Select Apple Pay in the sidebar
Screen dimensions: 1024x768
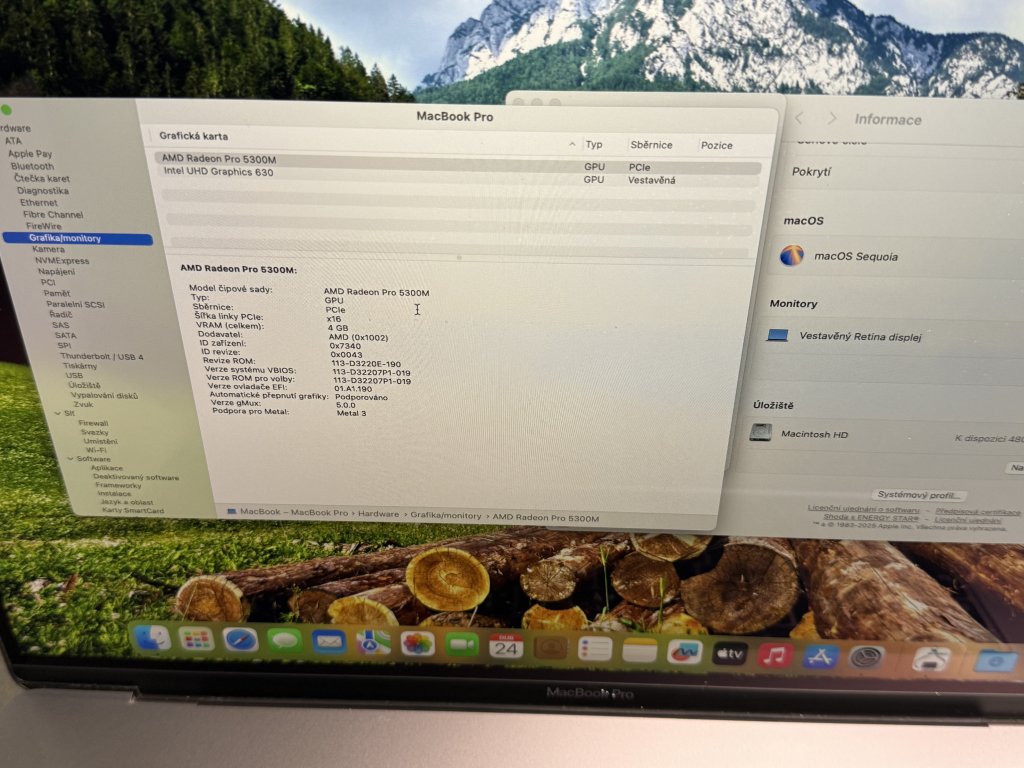[30, 153]
